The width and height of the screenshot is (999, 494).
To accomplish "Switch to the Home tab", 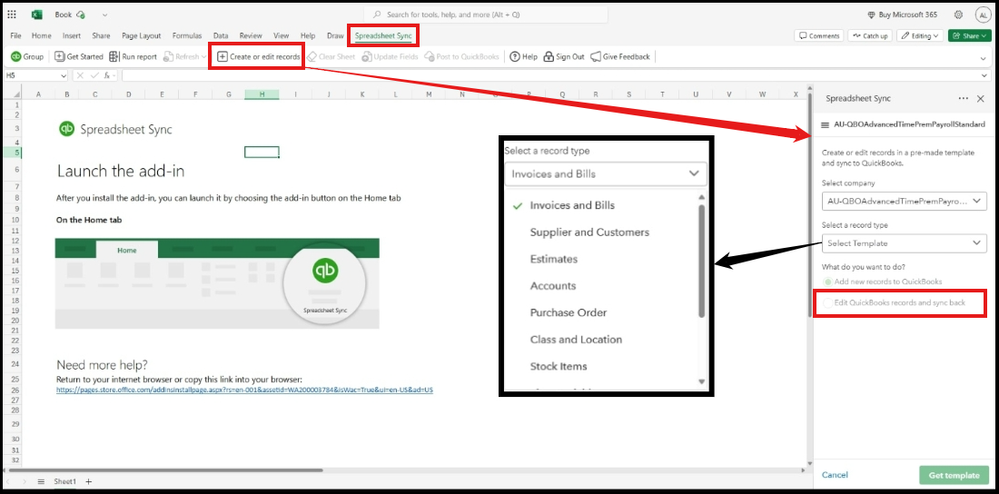I will 41,36.
